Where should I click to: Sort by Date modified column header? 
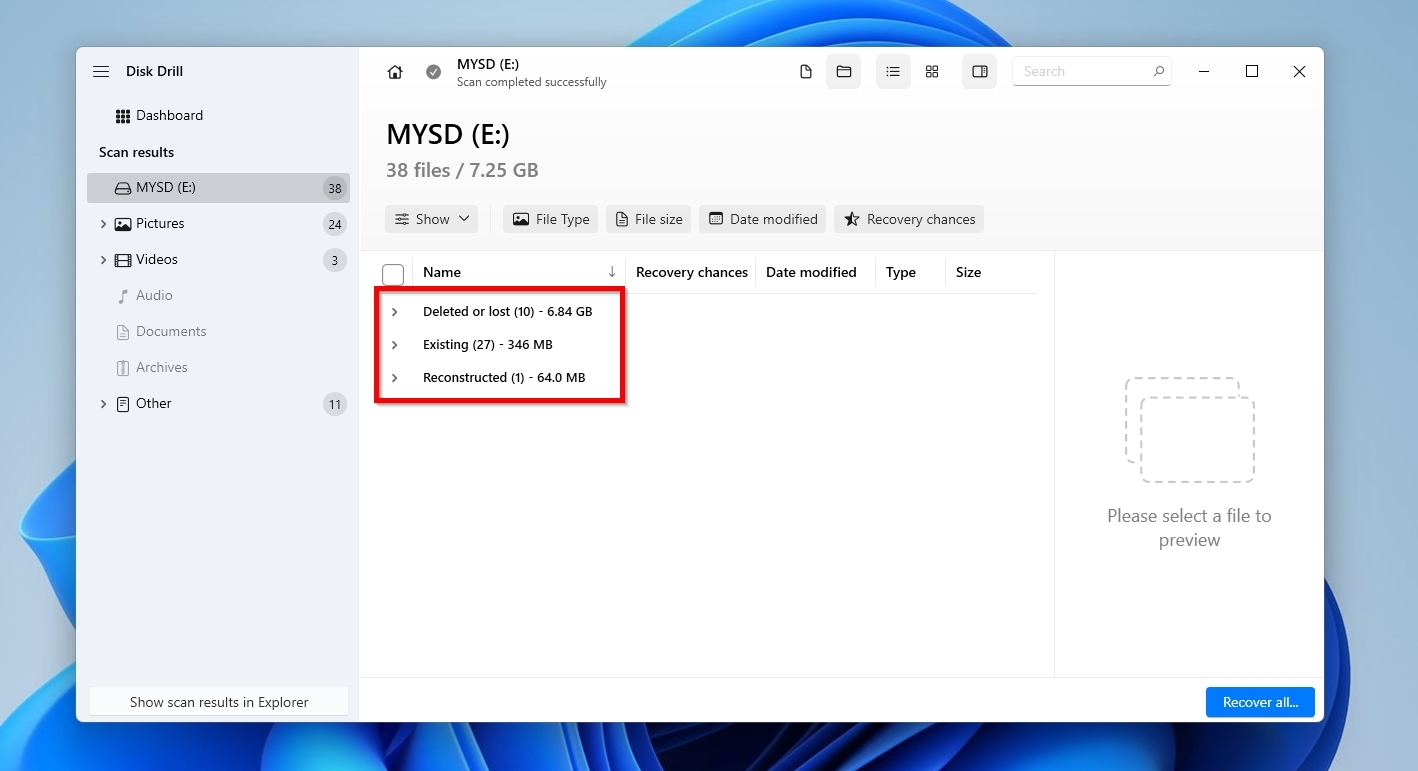811,272
